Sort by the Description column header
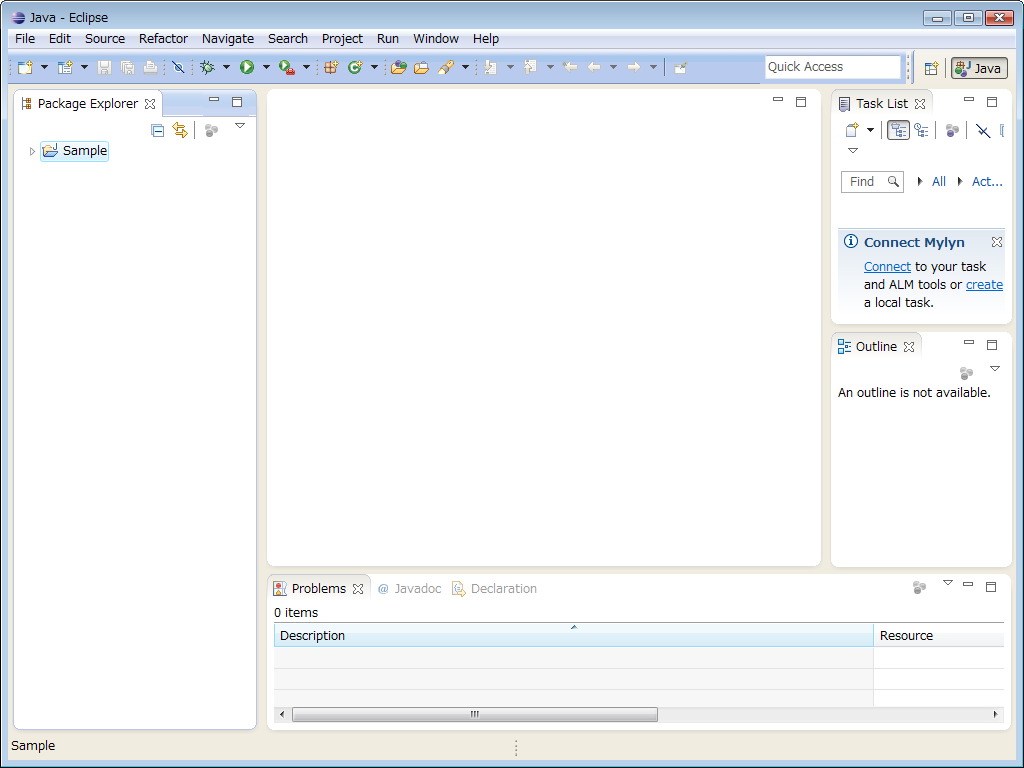The height and width of the screenshot is (768, 1024). tap(573, 635)
